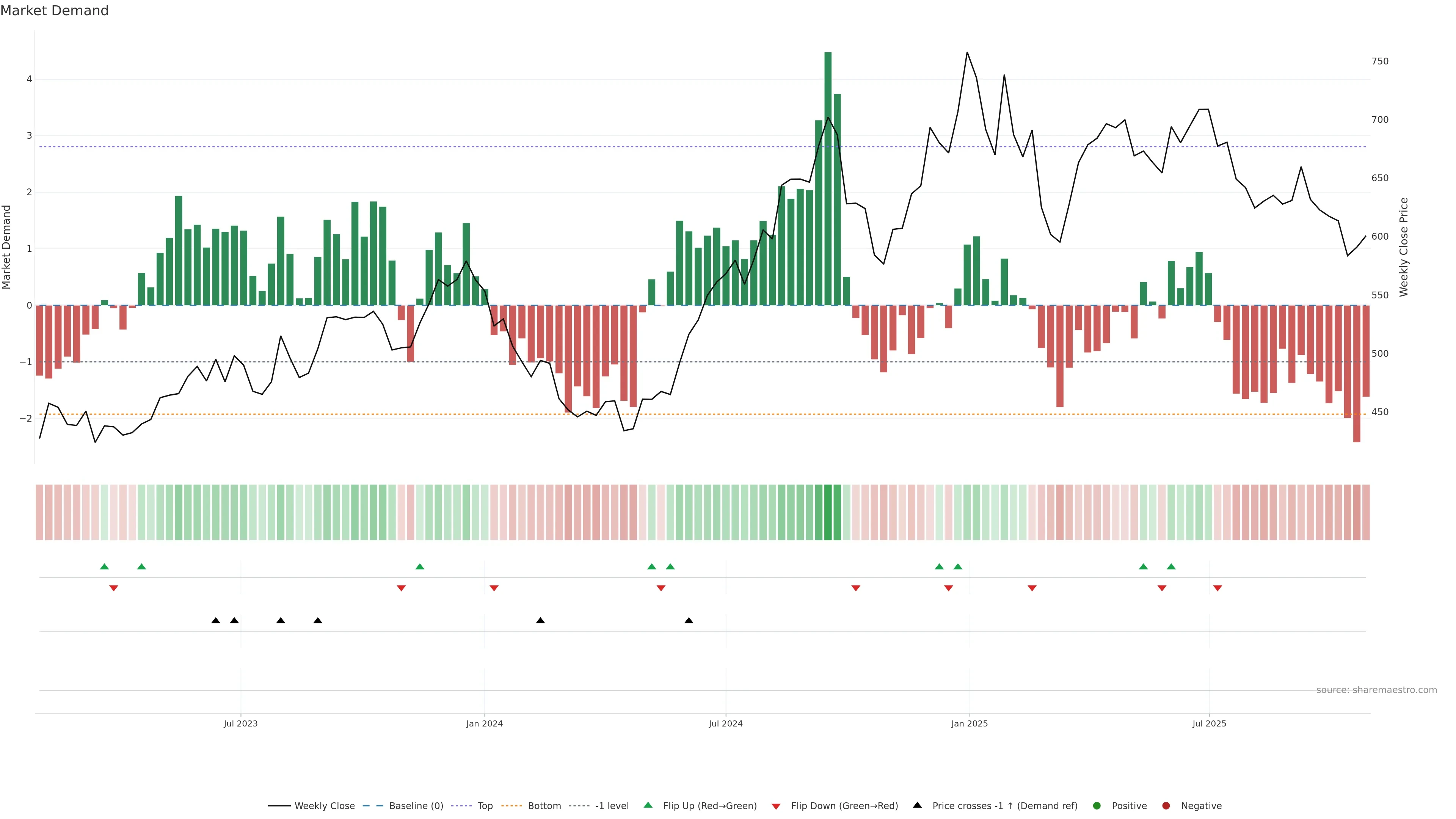Open the source sharemaestro.com text
1456x819 pixels.
tap(1376, 690)
